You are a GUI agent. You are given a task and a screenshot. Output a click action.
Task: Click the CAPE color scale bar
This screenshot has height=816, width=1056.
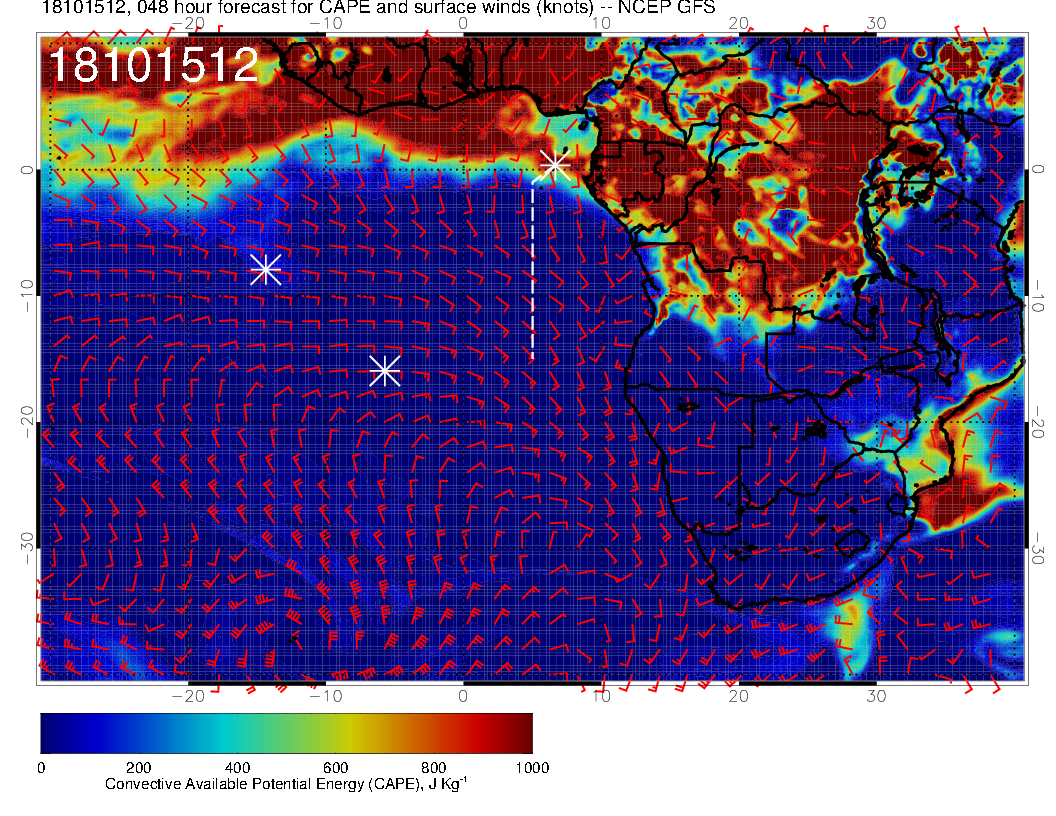tap(286, 733)
